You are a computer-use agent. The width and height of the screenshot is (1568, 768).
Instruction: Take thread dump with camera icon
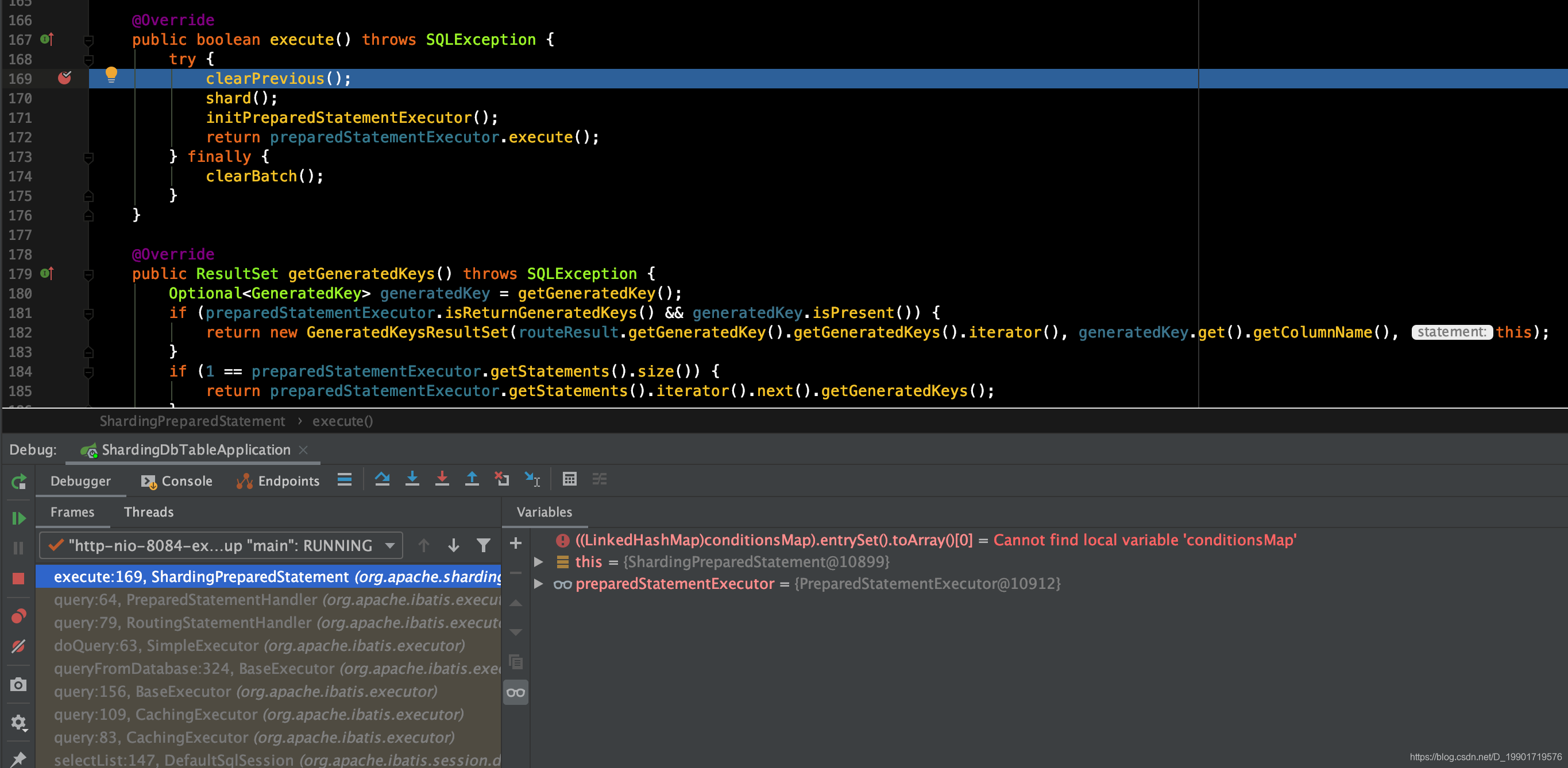[19, 685]
